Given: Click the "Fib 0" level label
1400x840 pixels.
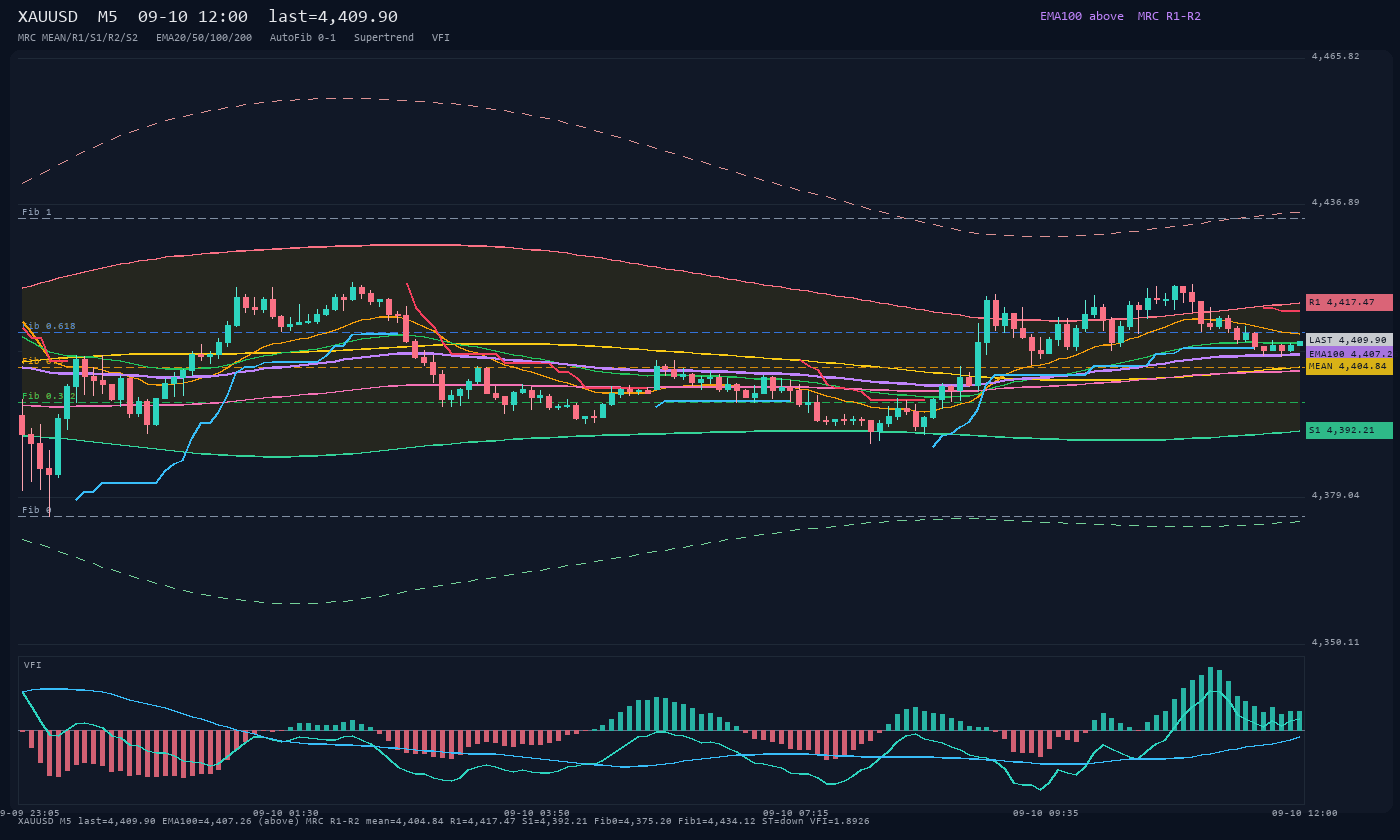Looking at the screenshot, I should pos(37,510).
